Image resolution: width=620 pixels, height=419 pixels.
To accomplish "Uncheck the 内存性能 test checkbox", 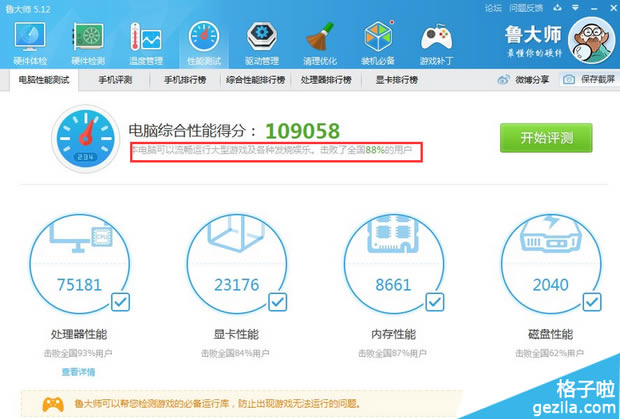I will (435, 302).
